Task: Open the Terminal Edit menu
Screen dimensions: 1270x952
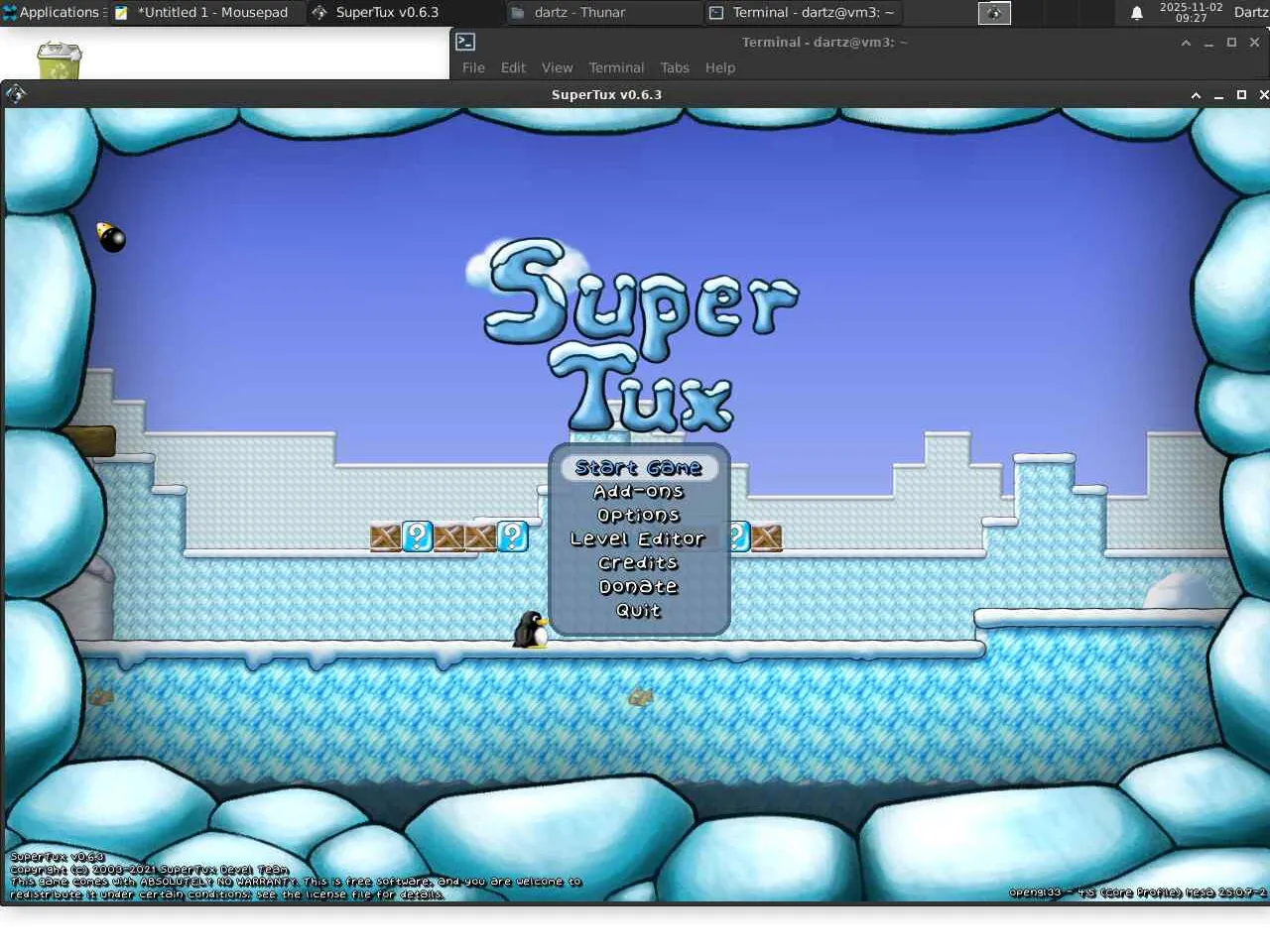Action: [513, 67]
